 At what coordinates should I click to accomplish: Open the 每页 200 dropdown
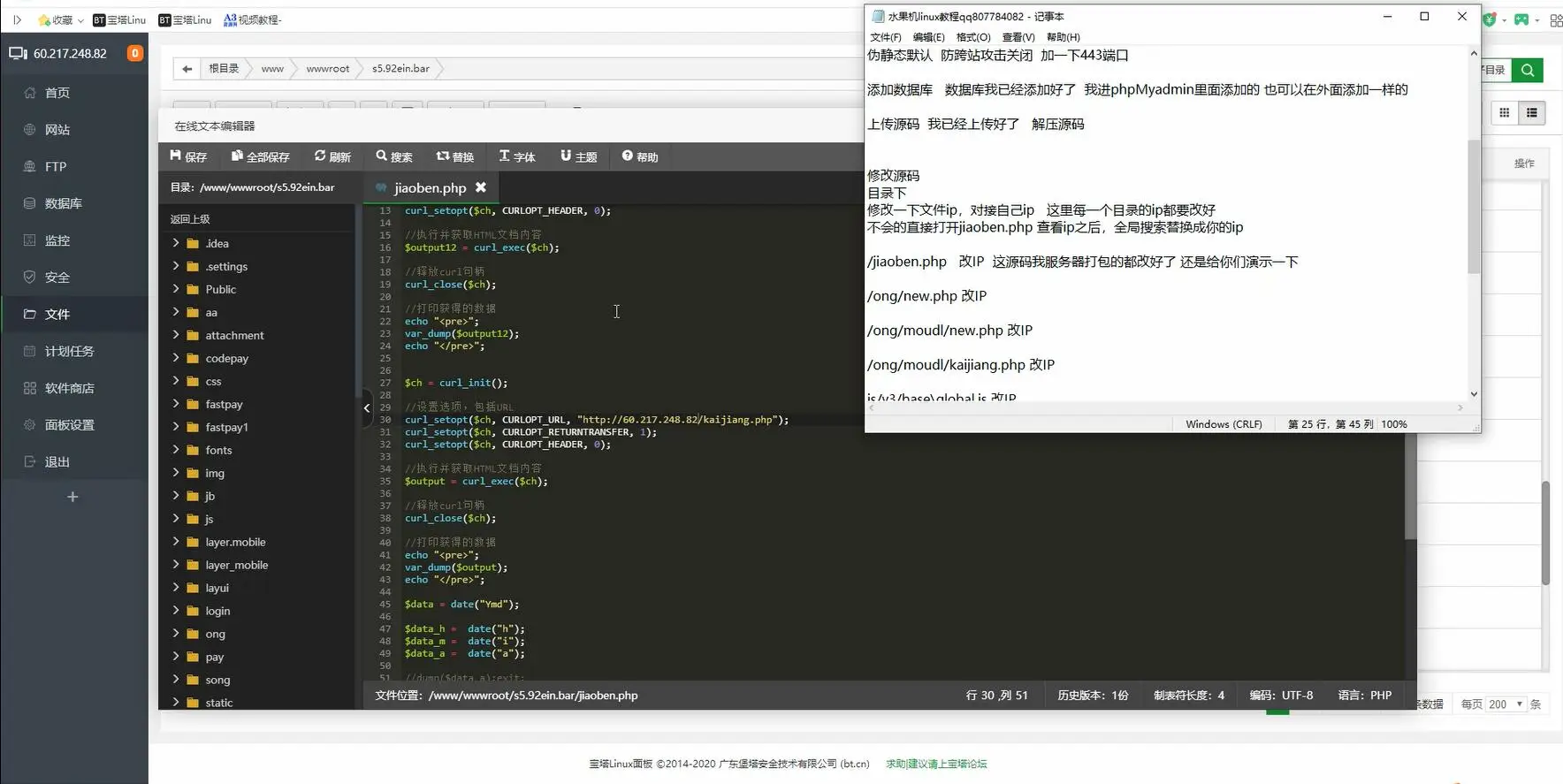[1506, 704]
